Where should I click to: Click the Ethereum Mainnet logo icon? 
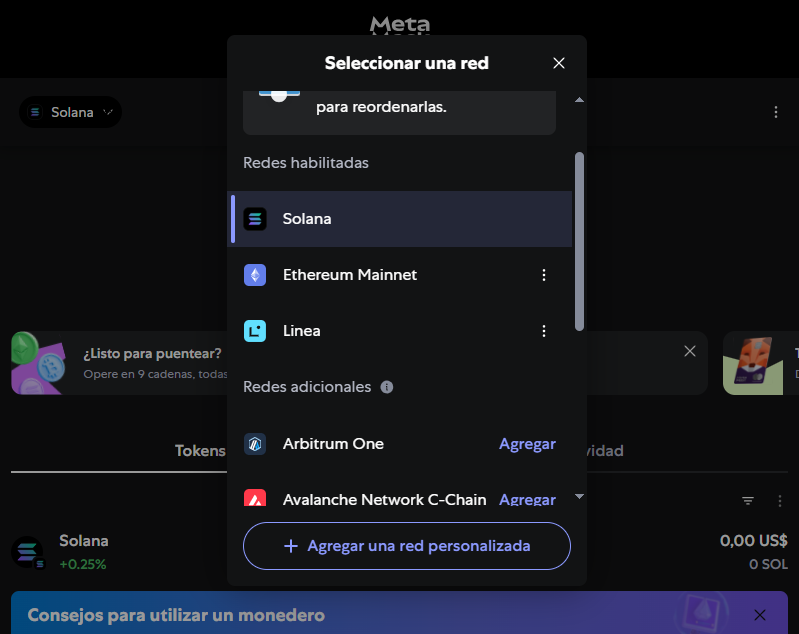[x=255, y=275]
